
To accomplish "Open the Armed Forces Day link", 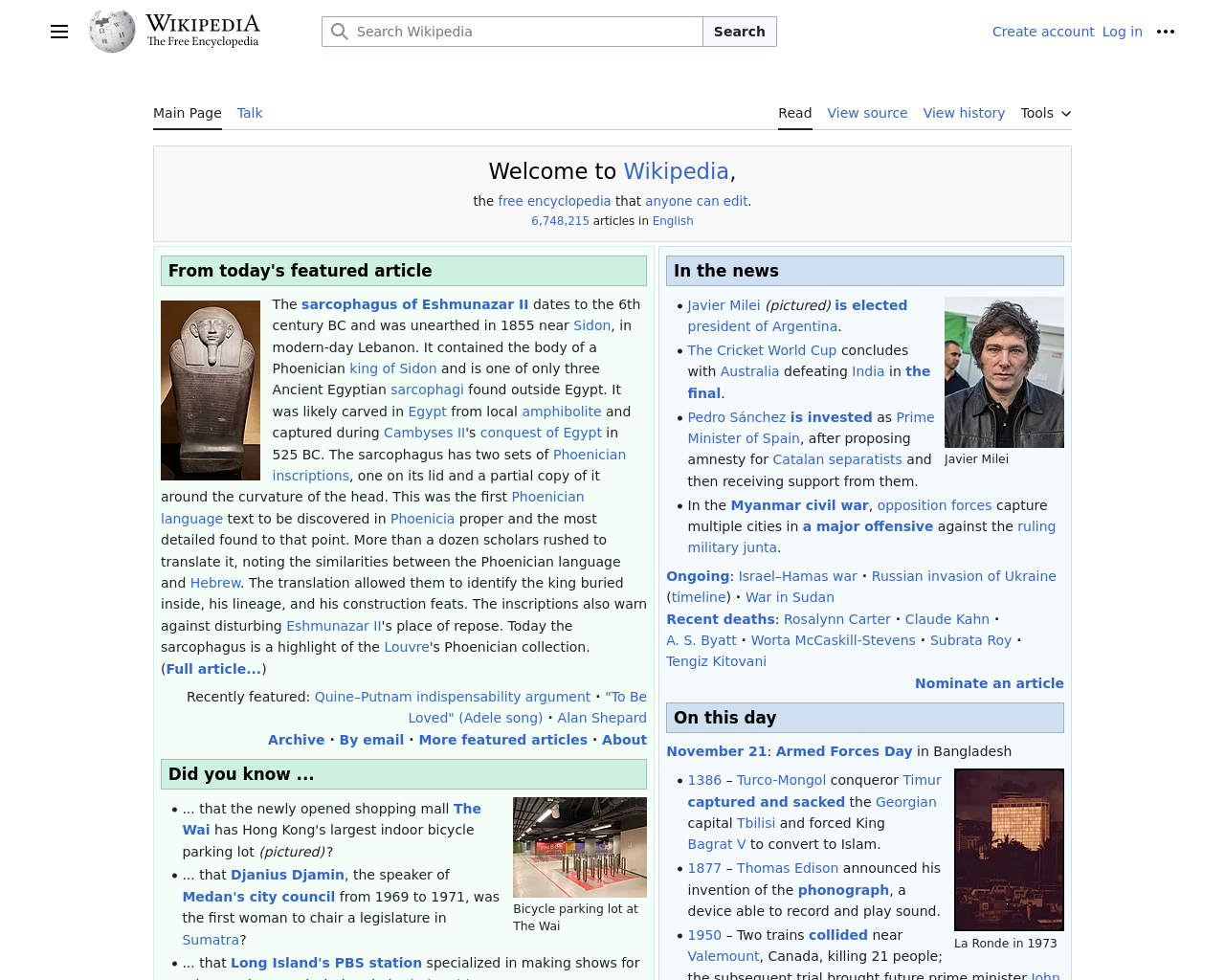I will 844,751.
